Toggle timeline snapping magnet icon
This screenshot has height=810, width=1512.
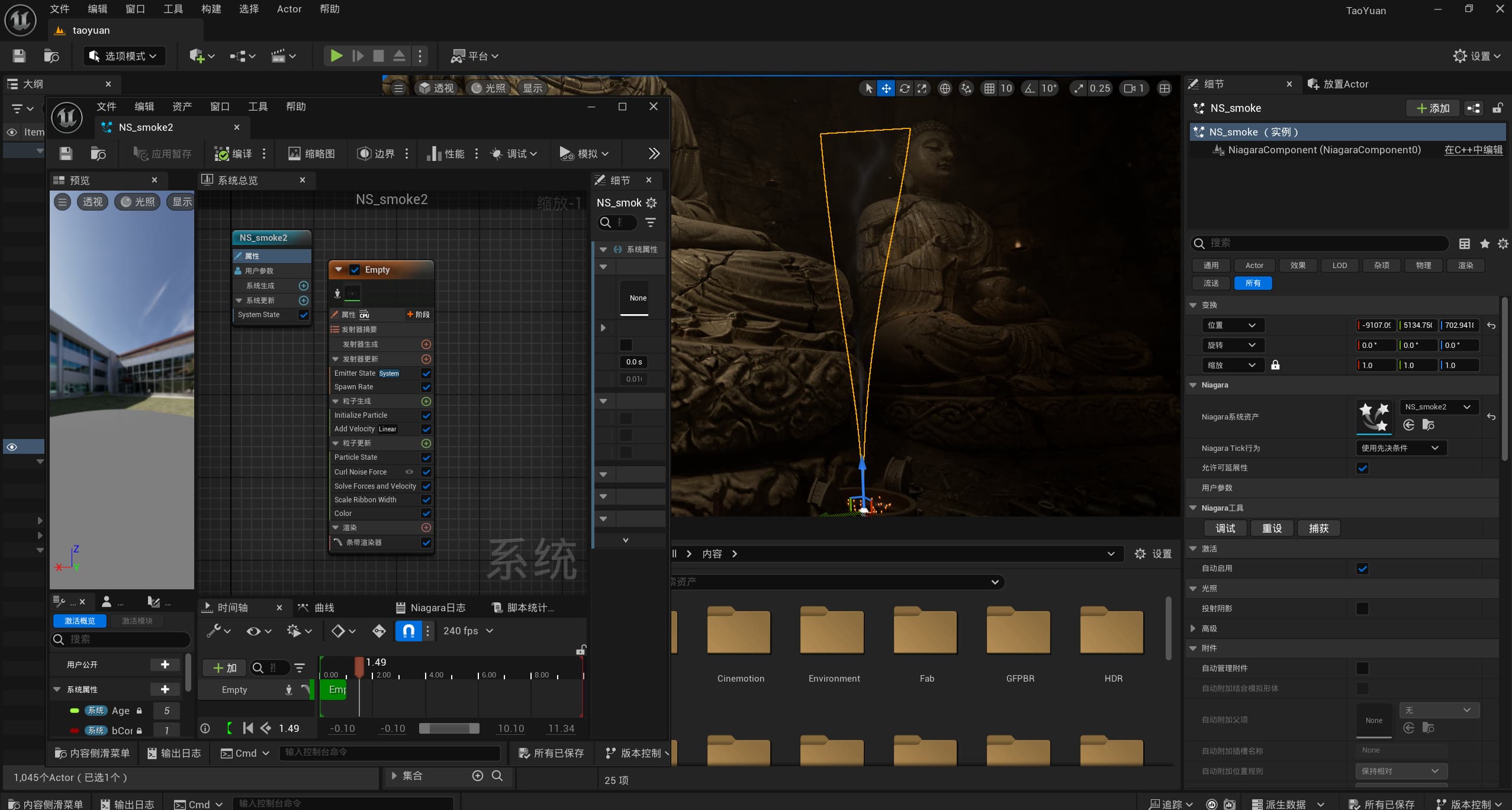[x=408, y=631]
